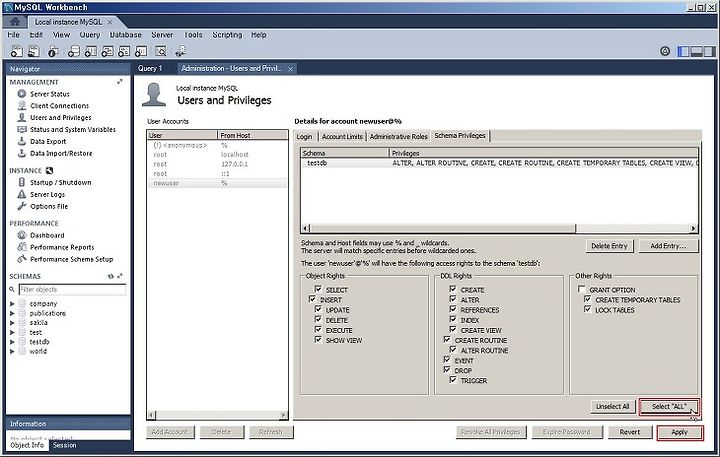Click the Unselect All button
The width and height of the screenshot is (720, 457).
pyautogui.click(x=613, y=406)
